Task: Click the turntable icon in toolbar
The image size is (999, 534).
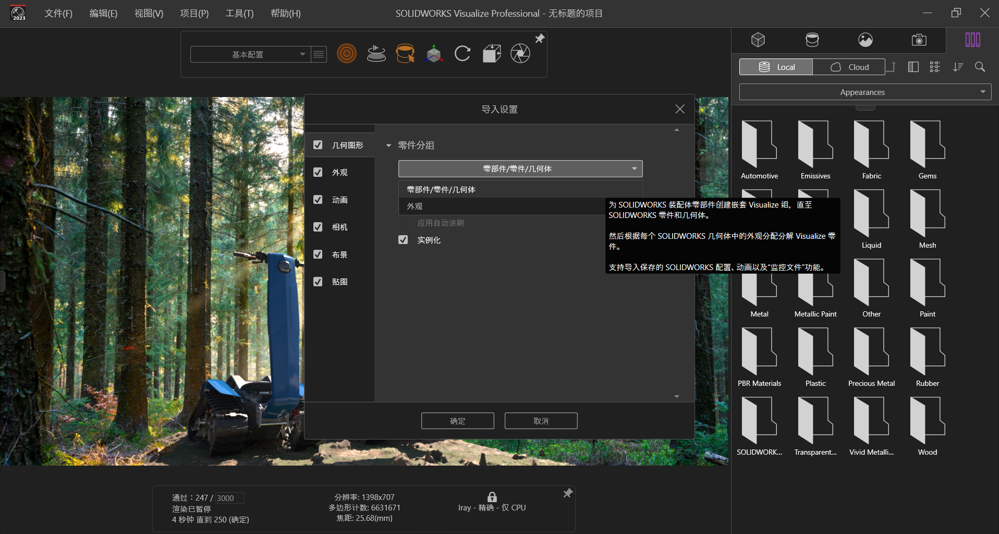Action: coord(376,54)
